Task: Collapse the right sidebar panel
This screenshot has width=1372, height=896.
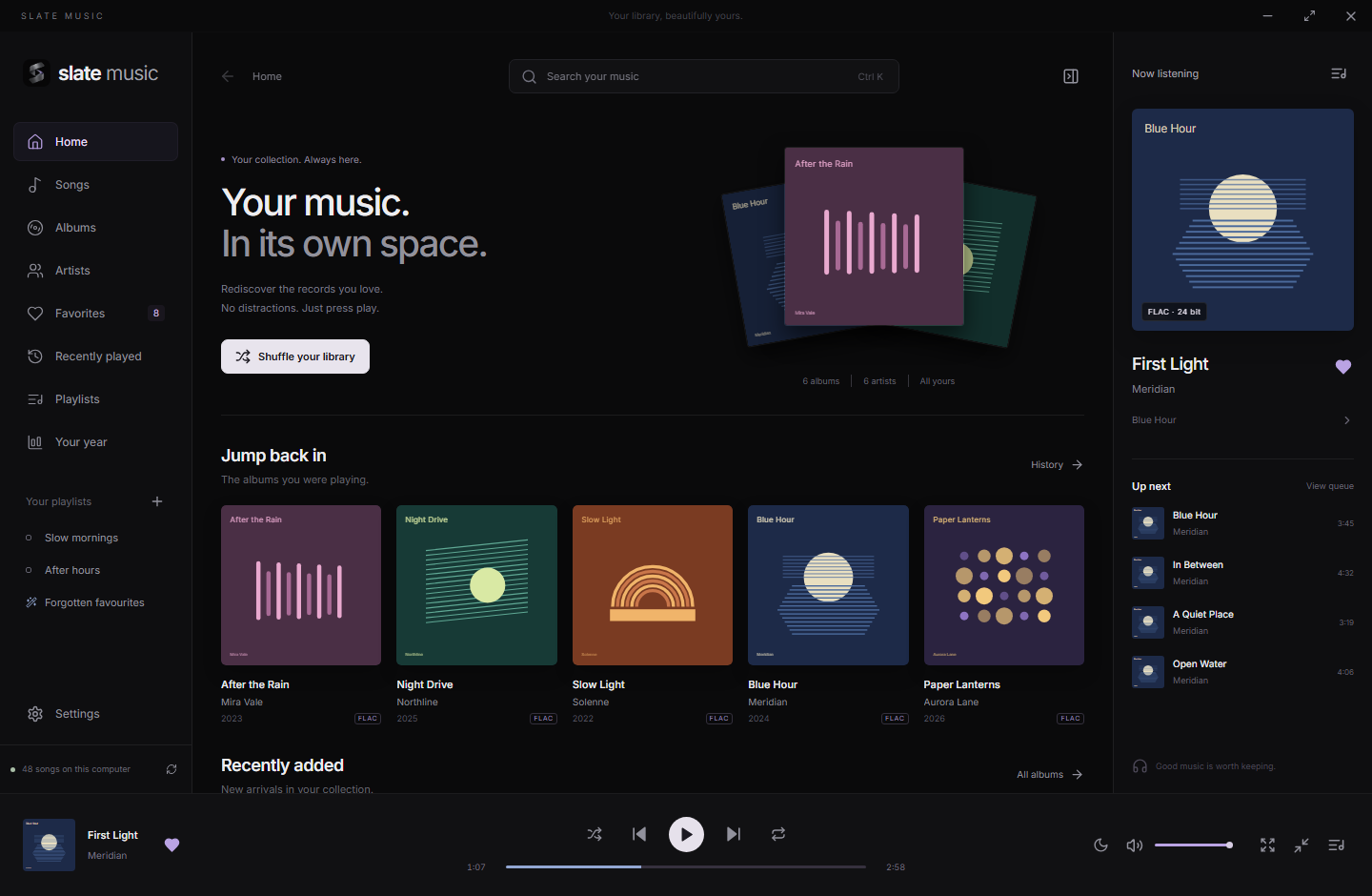Action: (x=1071, y=76)
